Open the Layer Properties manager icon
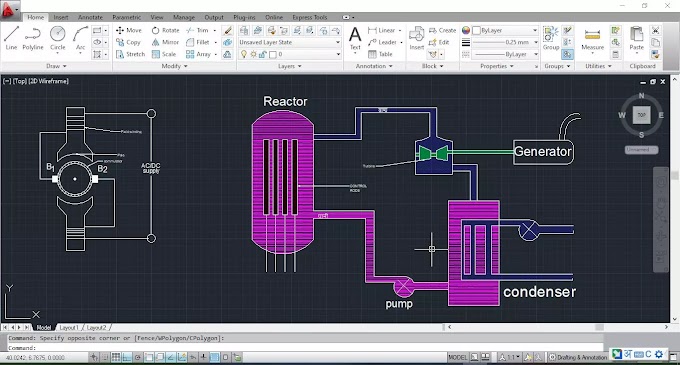680x365 pixels. (244, 30)
